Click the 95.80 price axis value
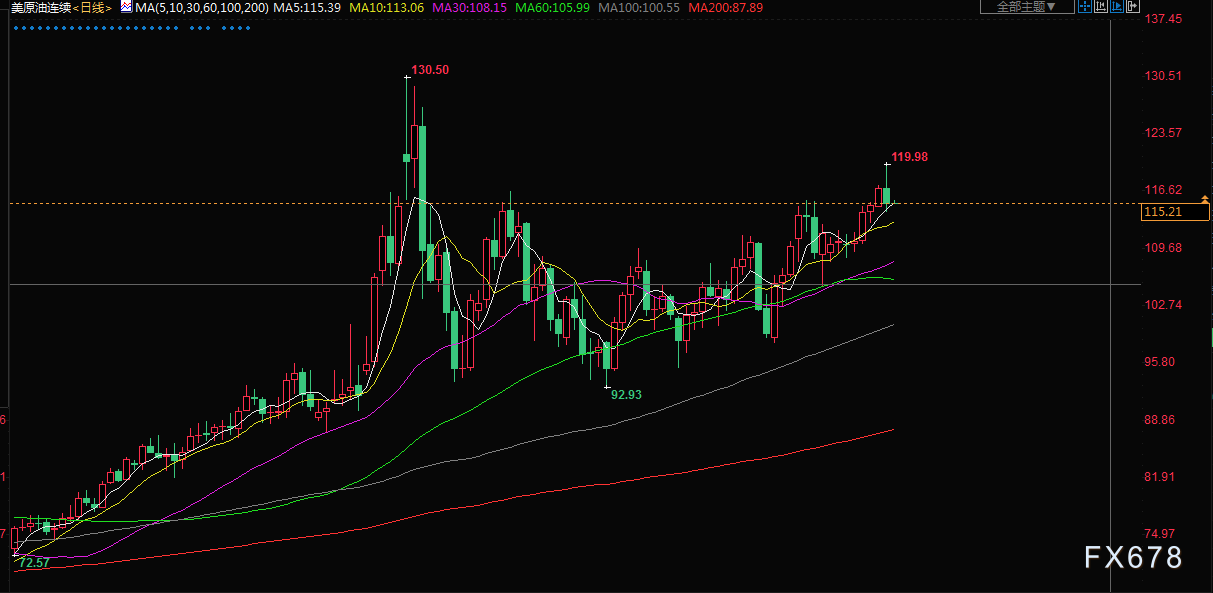This screenshot has width=1213, height=593. 1162,362
